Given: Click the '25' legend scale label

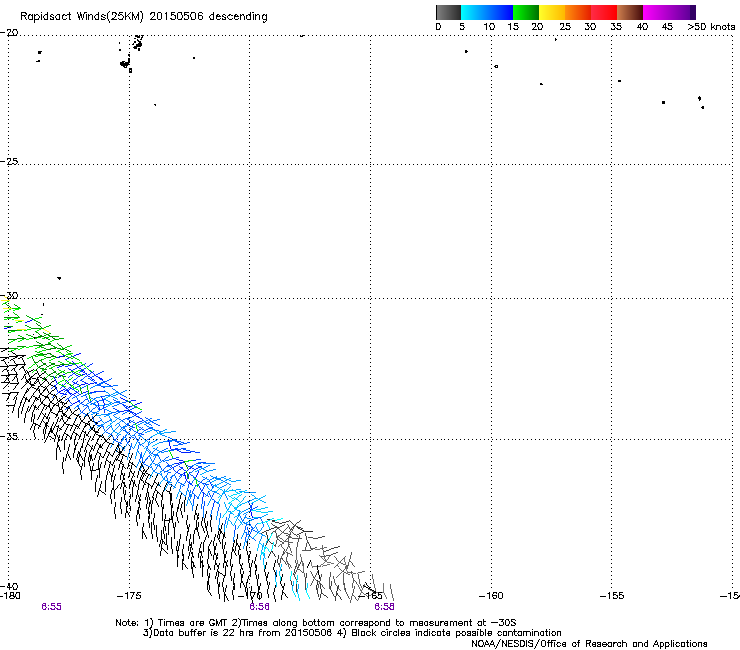Looking at the screenshot, I should click(x=565, y=27).
